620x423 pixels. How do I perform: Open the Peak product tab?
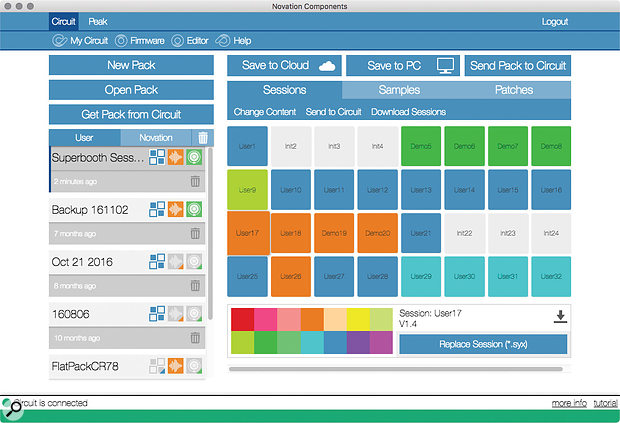point(98,21)
